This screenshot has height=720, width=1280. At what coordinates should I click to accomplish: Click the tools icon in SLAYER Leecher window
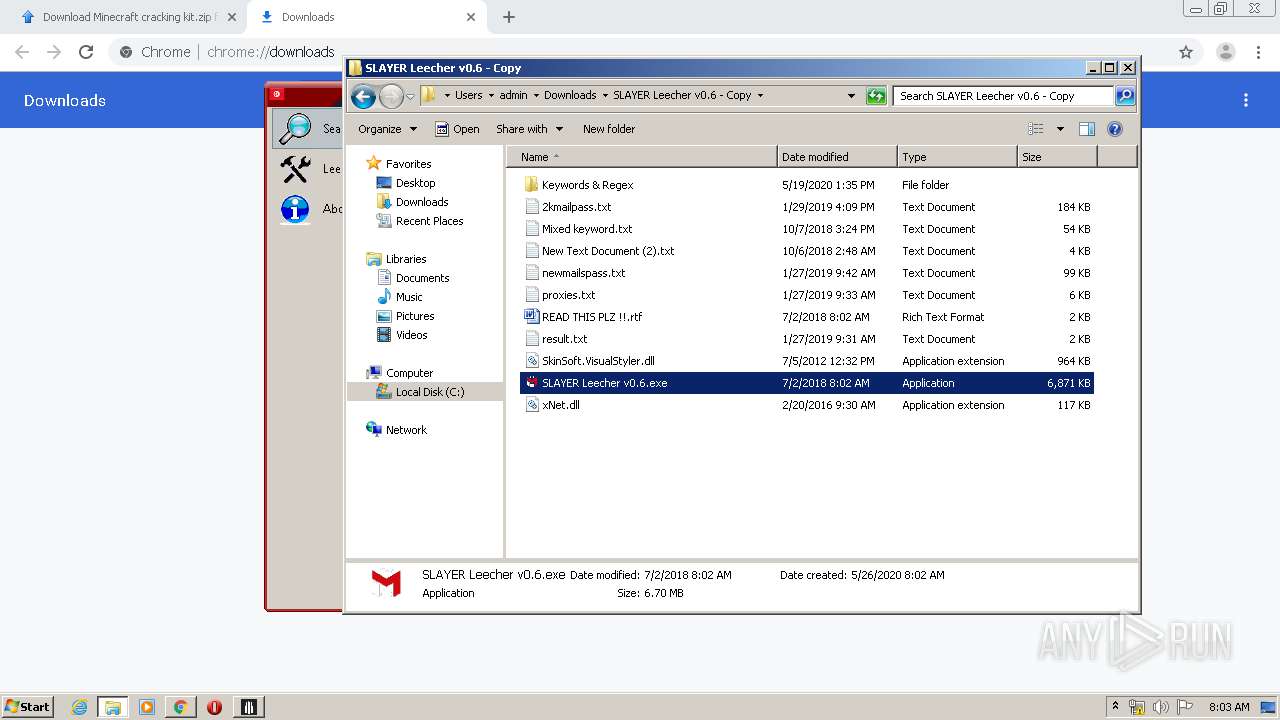click(295, 169)
